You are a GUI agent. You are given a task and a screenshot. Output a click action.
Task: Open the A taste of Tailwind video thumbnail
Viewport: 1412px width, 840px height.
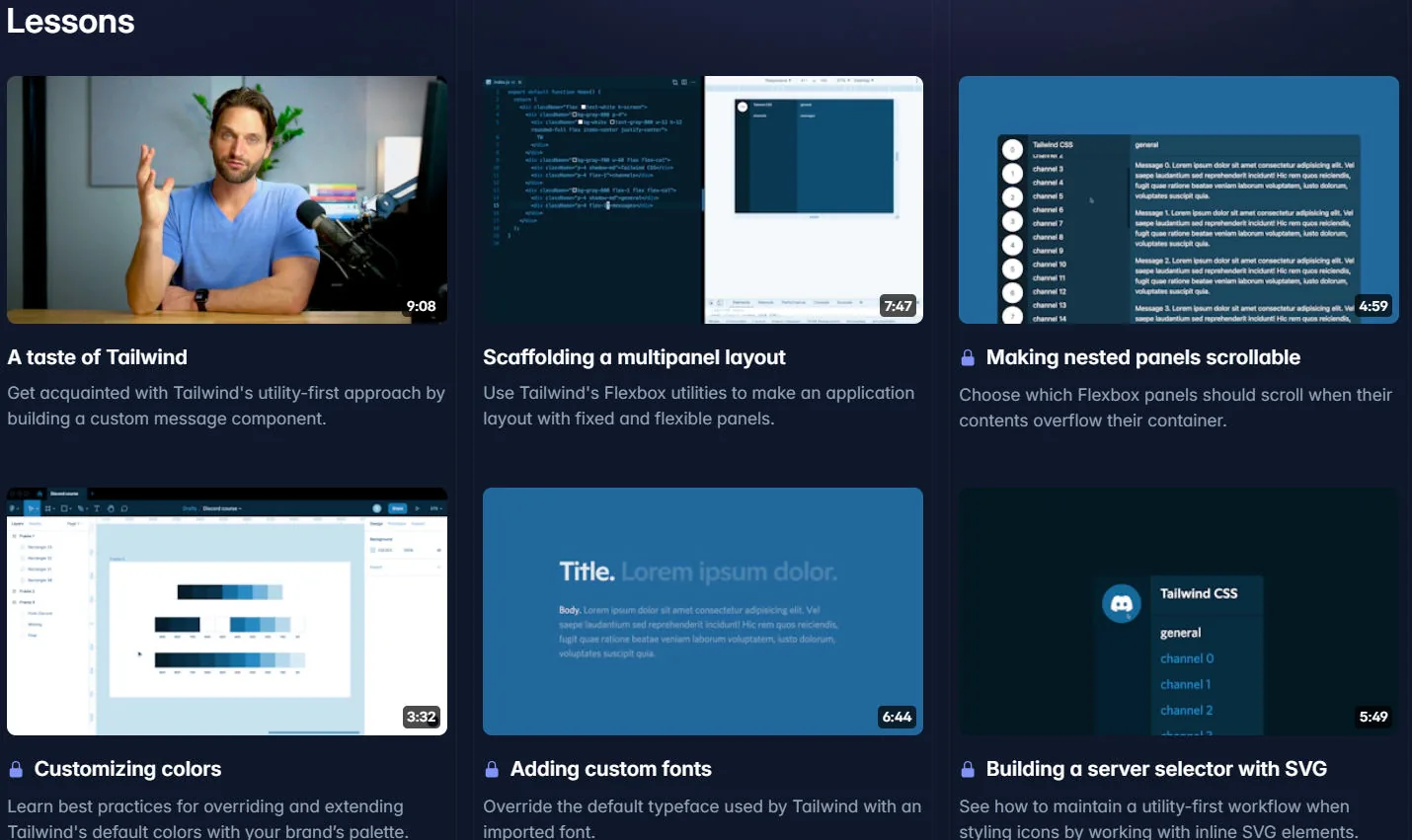227,199
